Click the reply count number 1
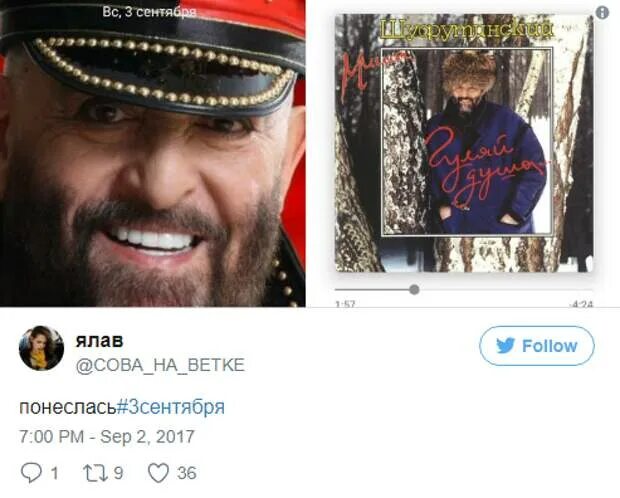 pyautogui.click(x=55, y=473)
